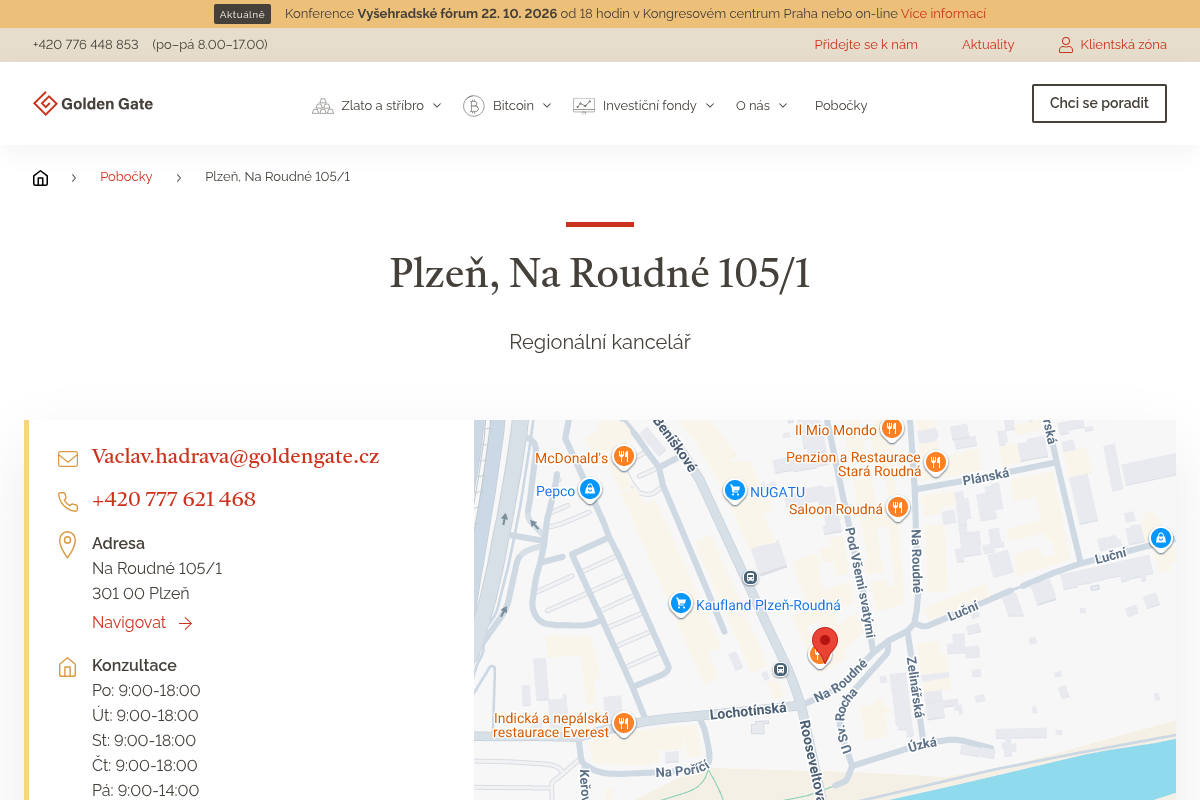
Task: Expand the Zlato a stříbro menu
Action: (x=377, y=105)
